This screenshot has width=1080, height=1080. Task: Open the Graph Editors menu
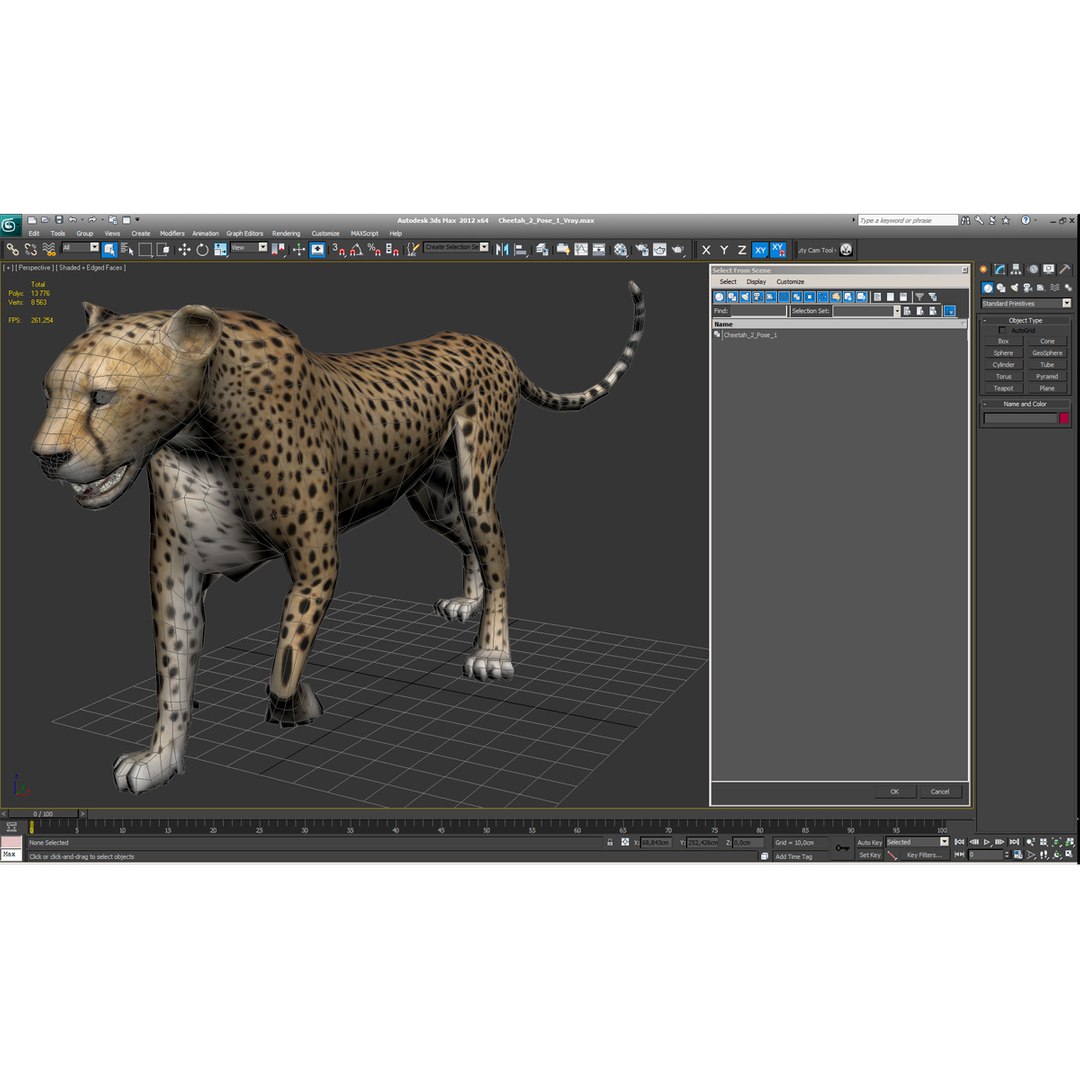click(245, 233)
